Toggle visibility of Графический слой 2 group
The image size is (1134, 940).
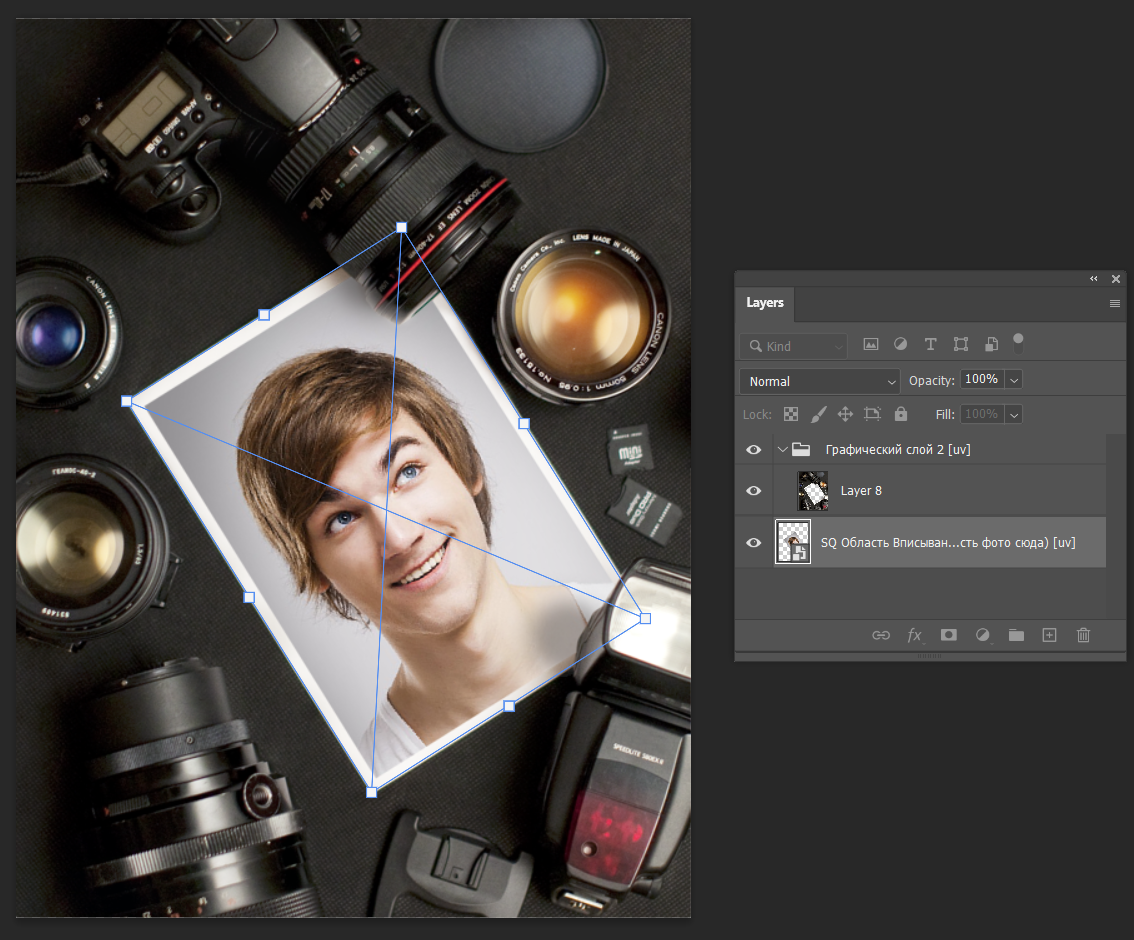754,450
